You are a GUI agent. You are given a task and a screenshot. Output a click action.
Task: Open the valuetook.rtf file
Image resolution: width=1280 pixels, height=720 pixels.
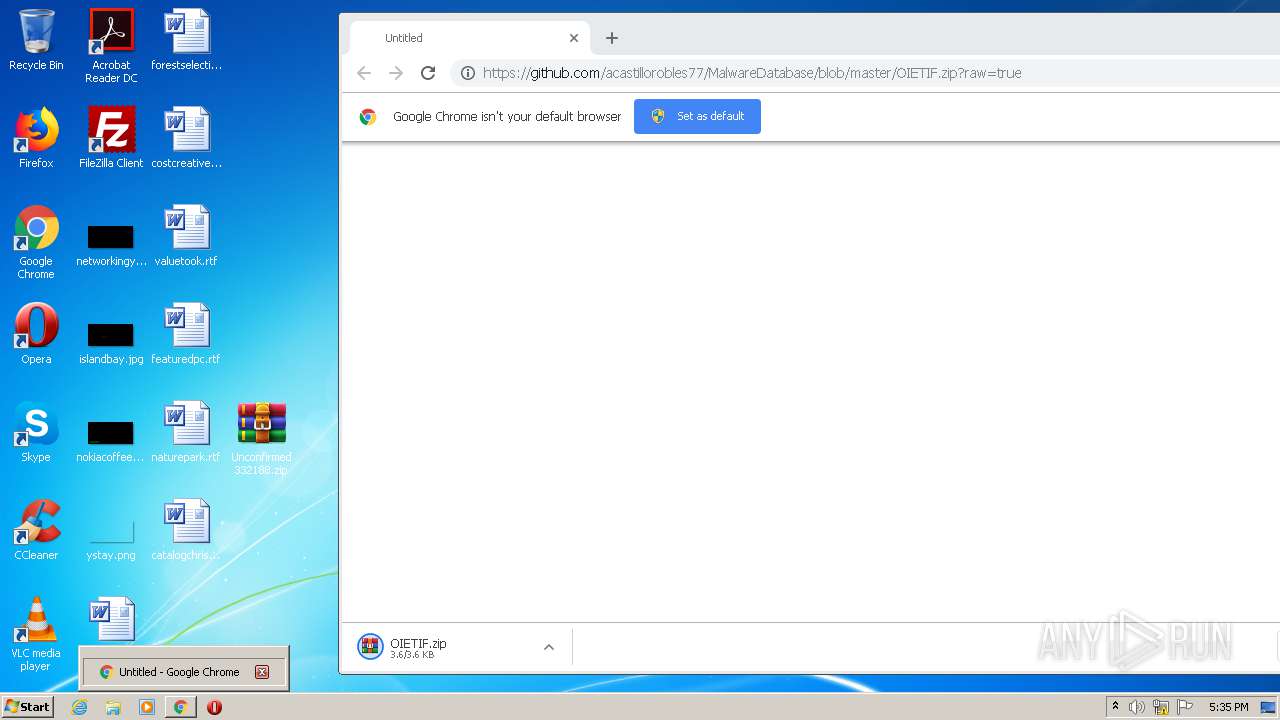click(186, 236)
